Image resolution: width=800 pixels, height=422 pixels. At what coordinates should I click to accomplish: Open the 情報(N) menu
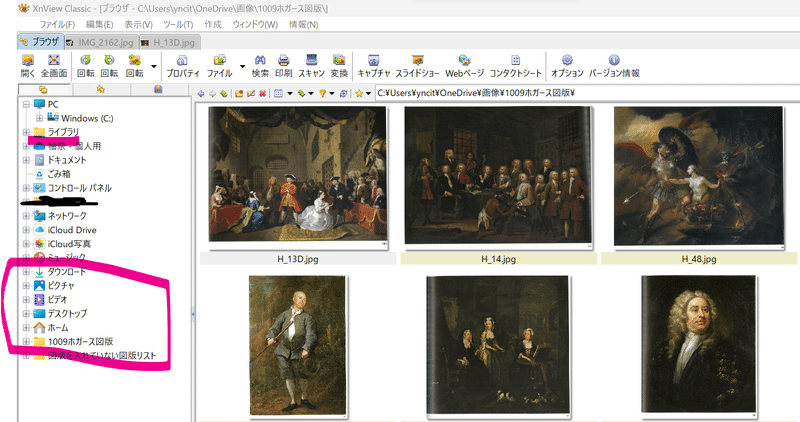point(304,24)
